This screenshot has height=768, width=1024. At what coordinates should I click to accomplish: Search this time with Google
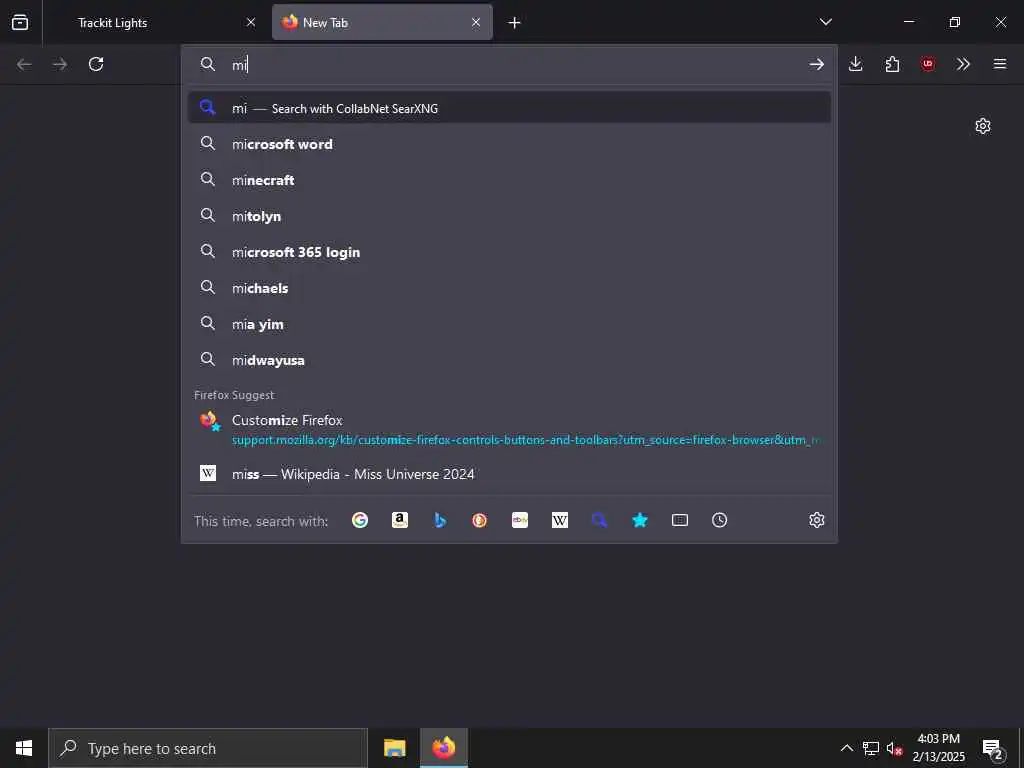pyautogui.click(x=360, y=520)
